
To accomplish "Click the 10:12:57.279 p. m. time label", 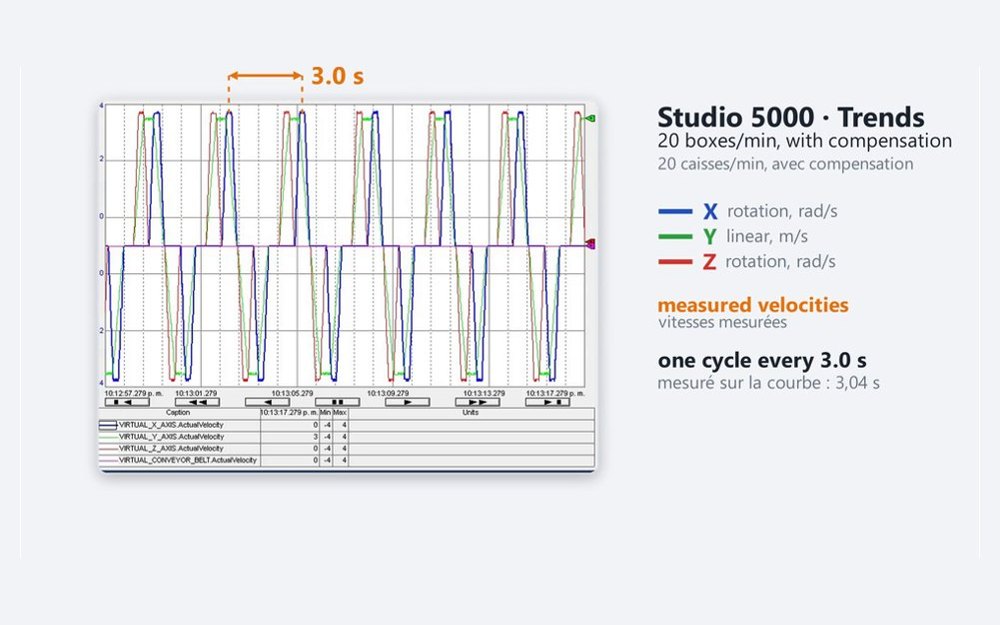I will [133, 393].
